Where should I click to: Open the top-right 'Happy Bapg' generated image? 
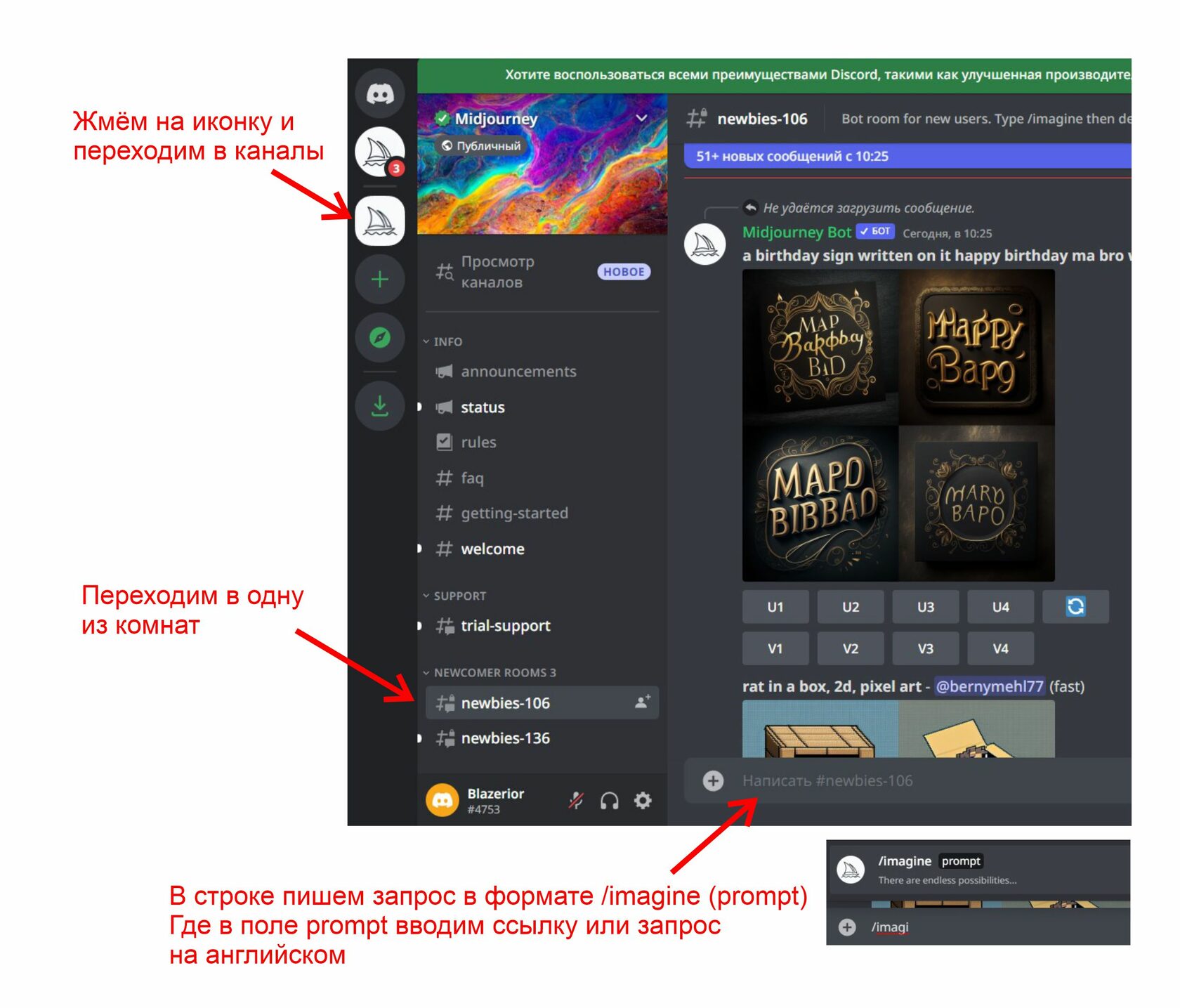pos(977,348)
